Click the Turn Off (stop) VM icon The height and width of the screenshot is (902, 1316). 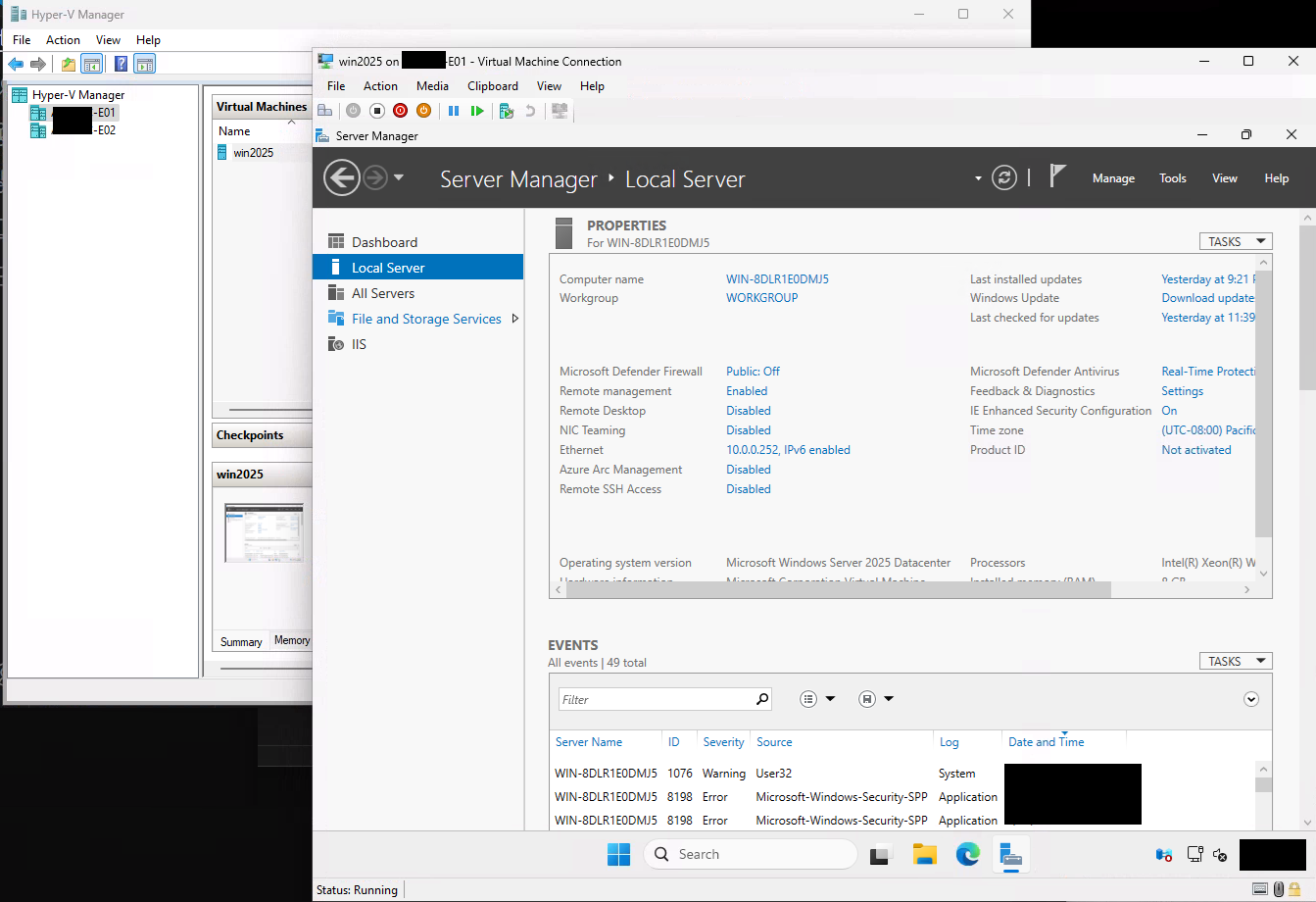tap(376, 111)
